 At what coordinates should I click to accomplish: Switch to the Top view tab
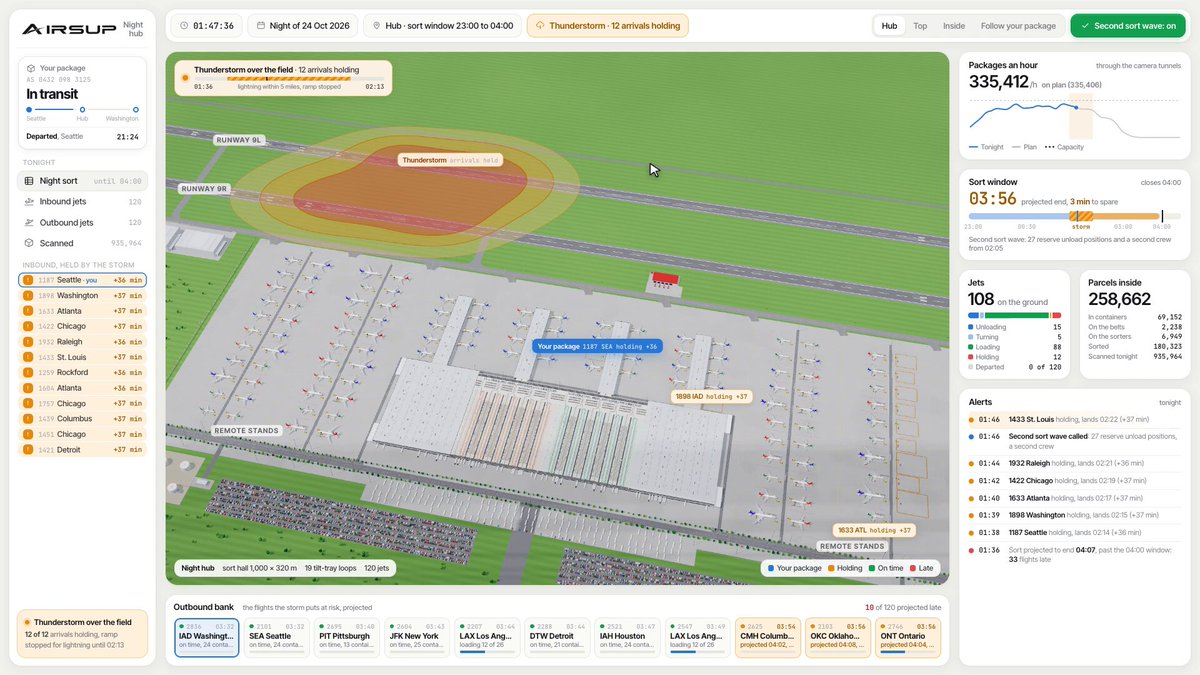tap(920, 26)
